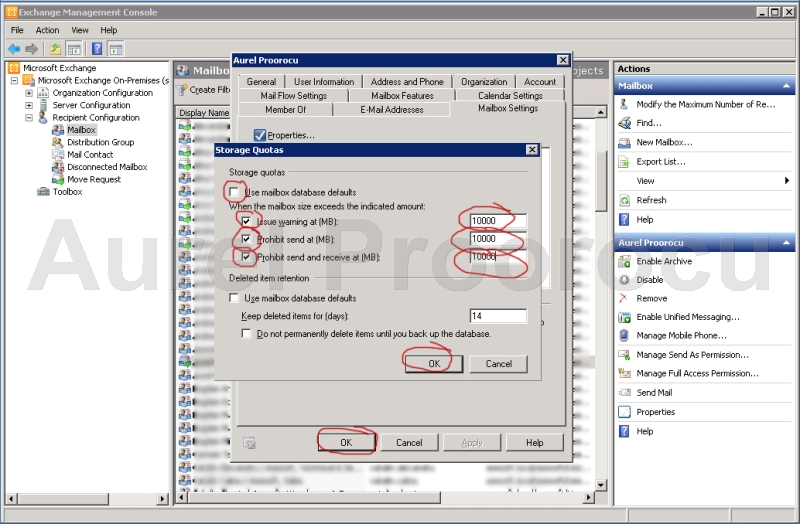Collapse the Aurel Proorocu actions section
This screenshot has width=800, height=524.
coord(786,243)
